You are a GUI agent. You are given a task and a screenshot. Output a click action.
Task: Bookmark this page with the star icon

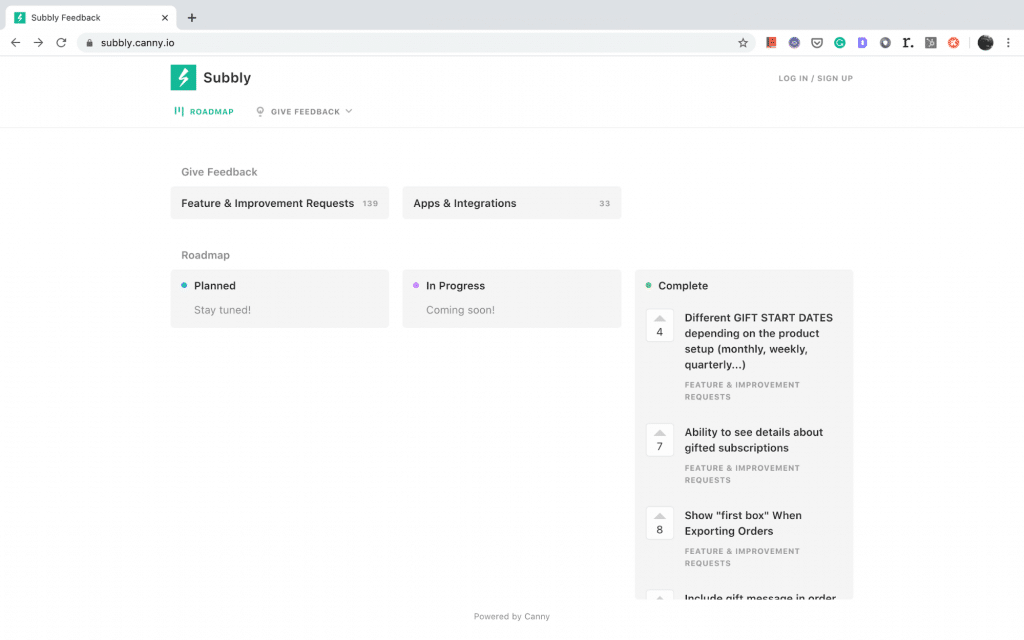(743, 43)
